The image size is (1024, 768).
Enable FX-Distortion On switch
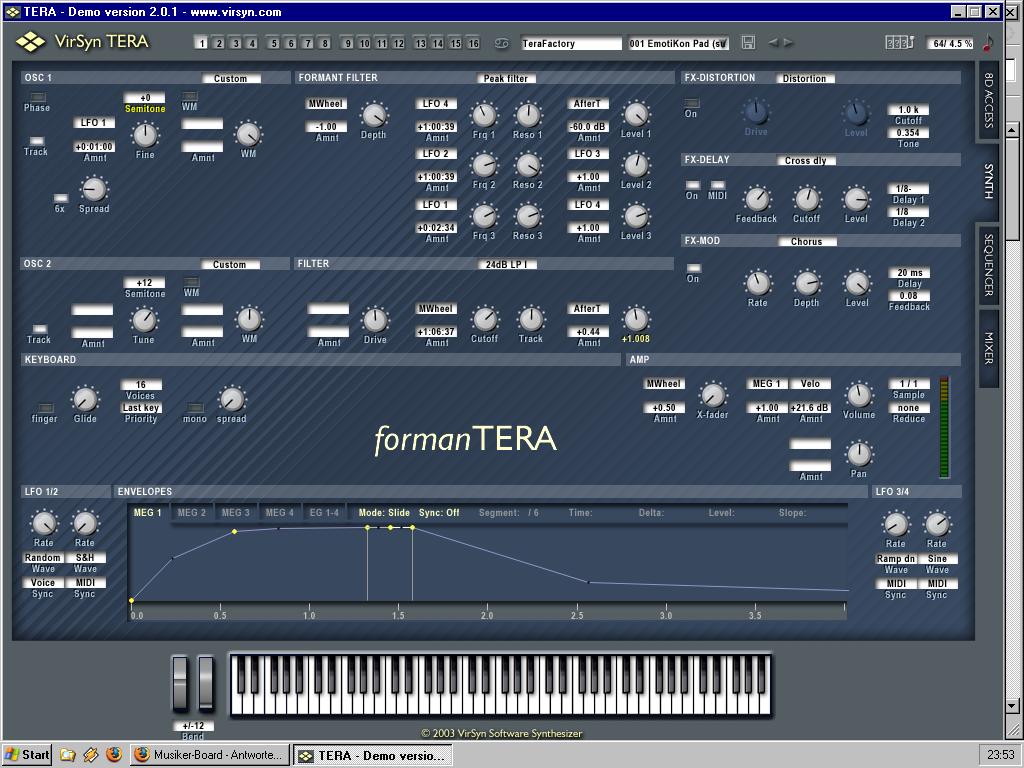point(692,103)
